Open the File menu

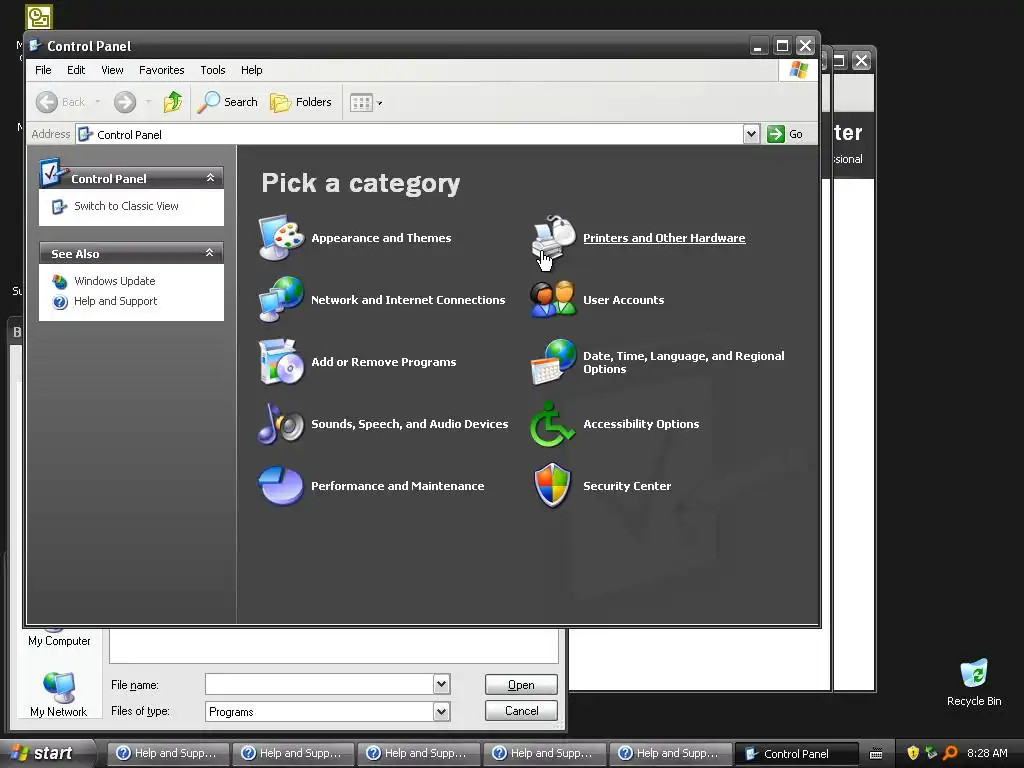43,70
